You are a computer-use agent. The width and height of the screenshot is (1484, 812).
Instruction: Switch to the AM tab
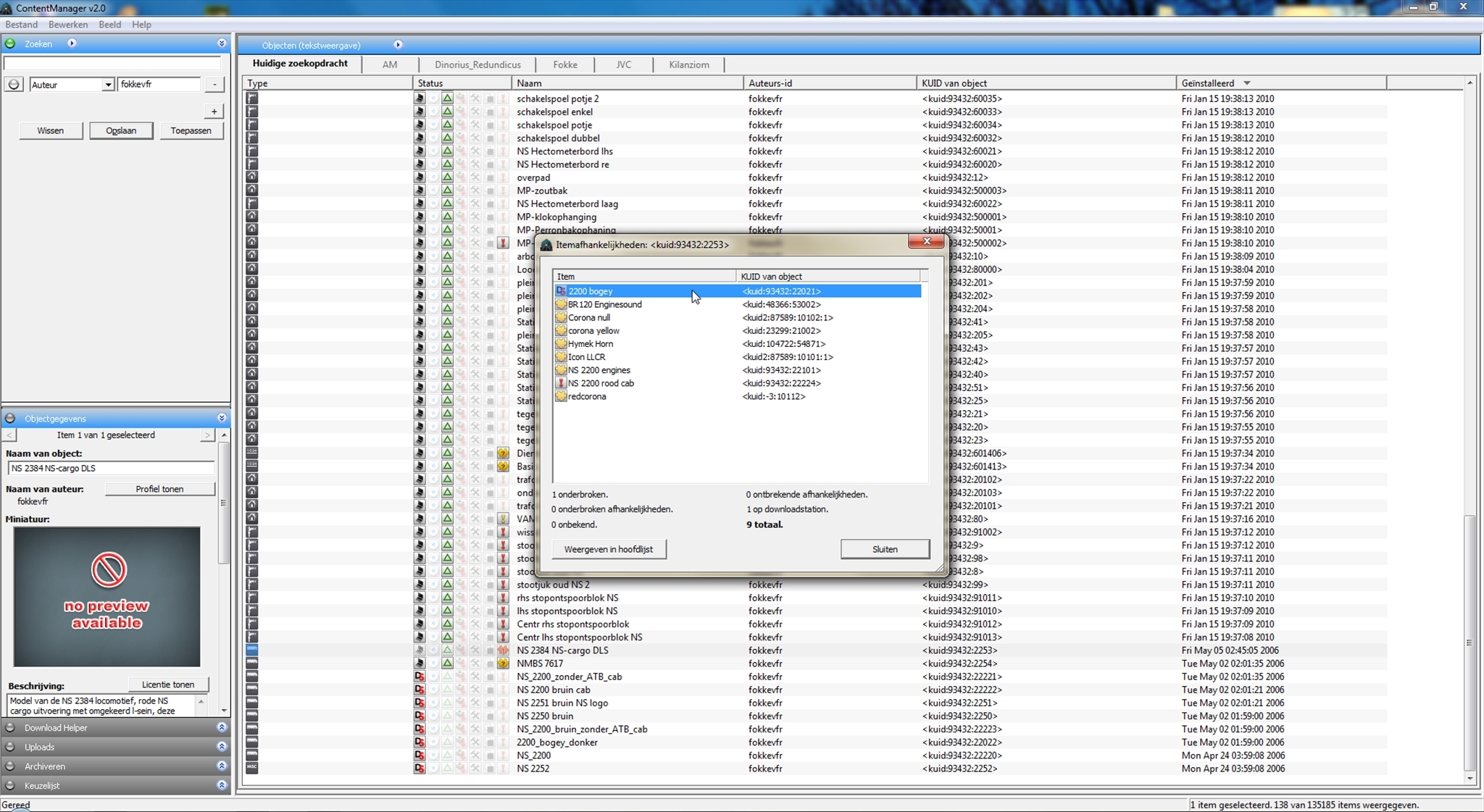pos(390,64)
